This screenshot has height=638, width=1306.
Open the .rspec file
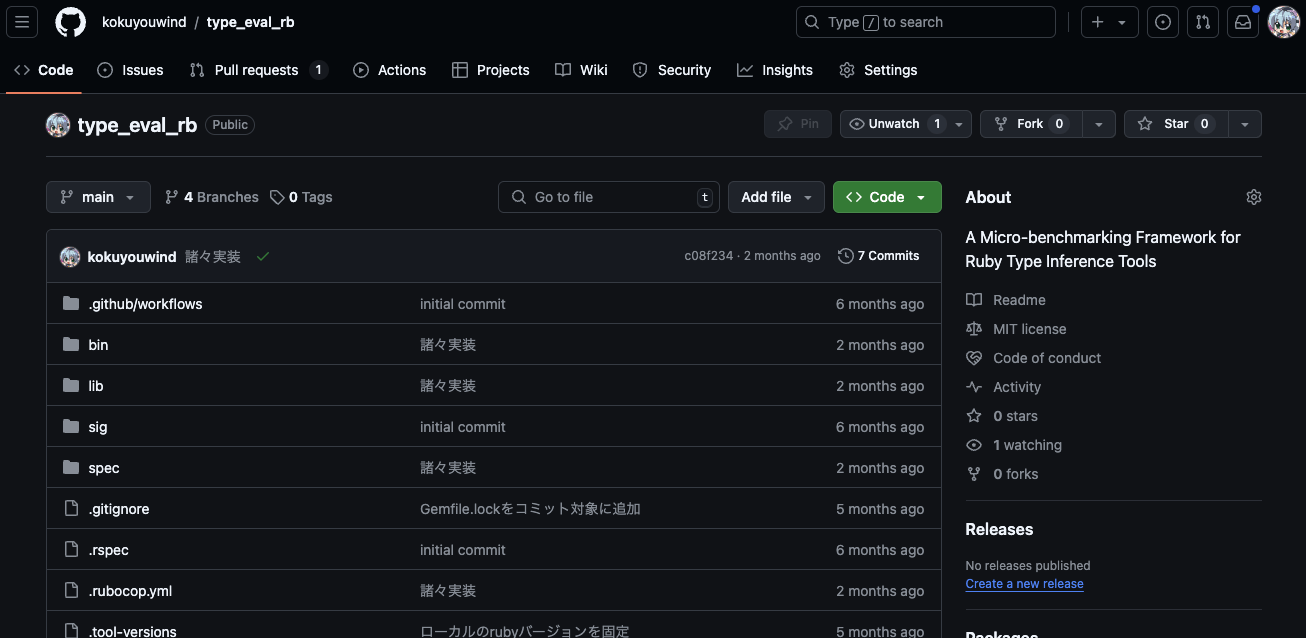109,550
